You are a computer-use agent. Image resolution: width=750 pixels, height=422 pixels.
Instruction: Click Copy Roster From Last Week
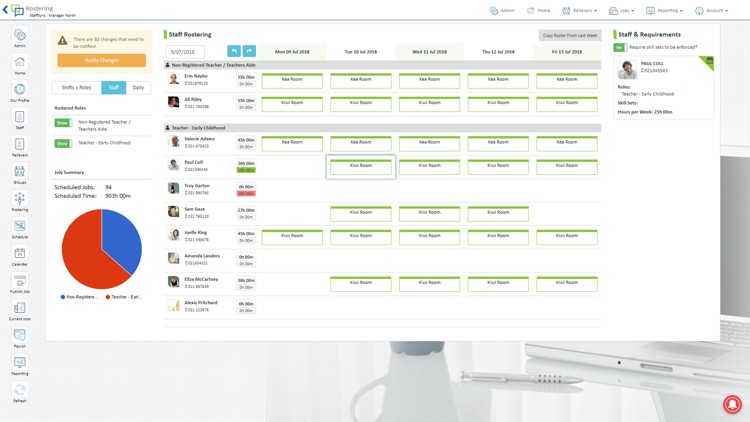[570, 35]
